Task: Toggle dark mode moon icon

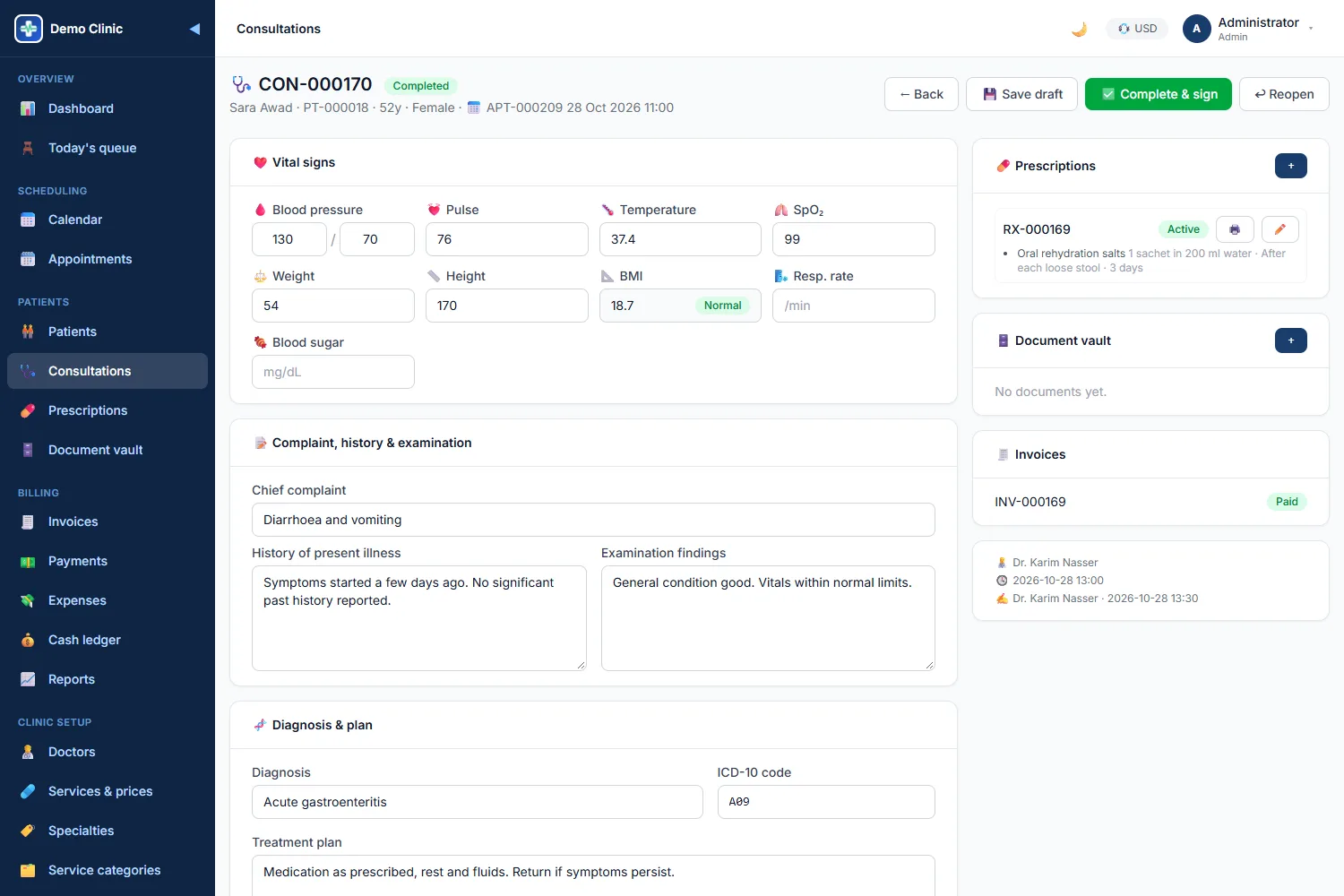Action: pos(1080,29)
